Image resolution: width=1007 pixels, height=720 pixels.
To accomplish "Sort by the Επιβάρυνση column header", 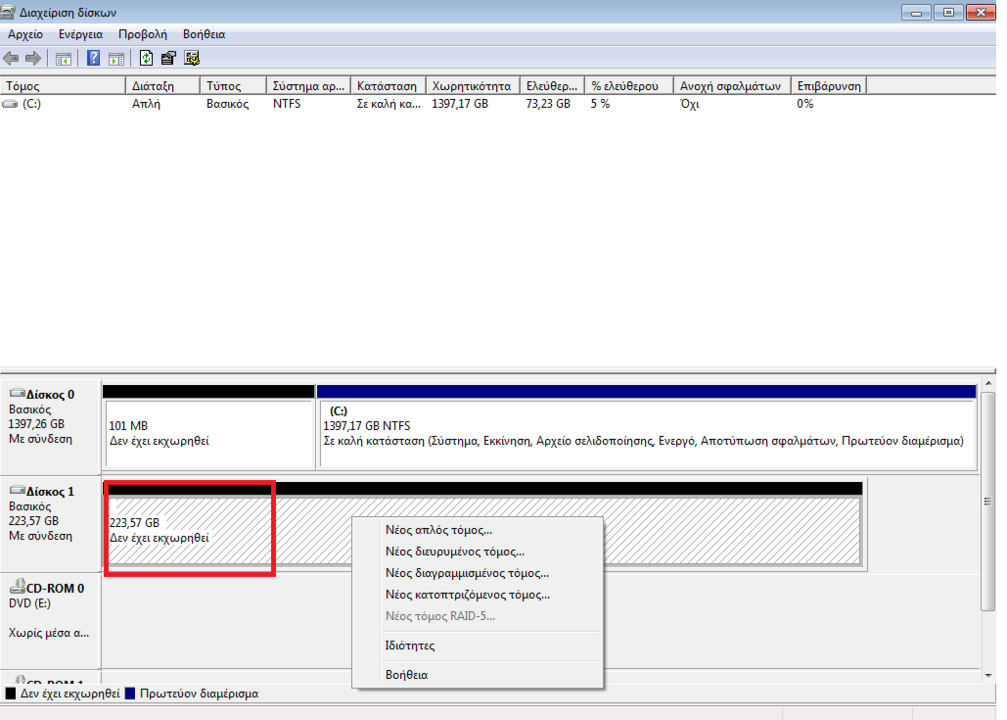I will pyautogui.click(x=829, y=86).
